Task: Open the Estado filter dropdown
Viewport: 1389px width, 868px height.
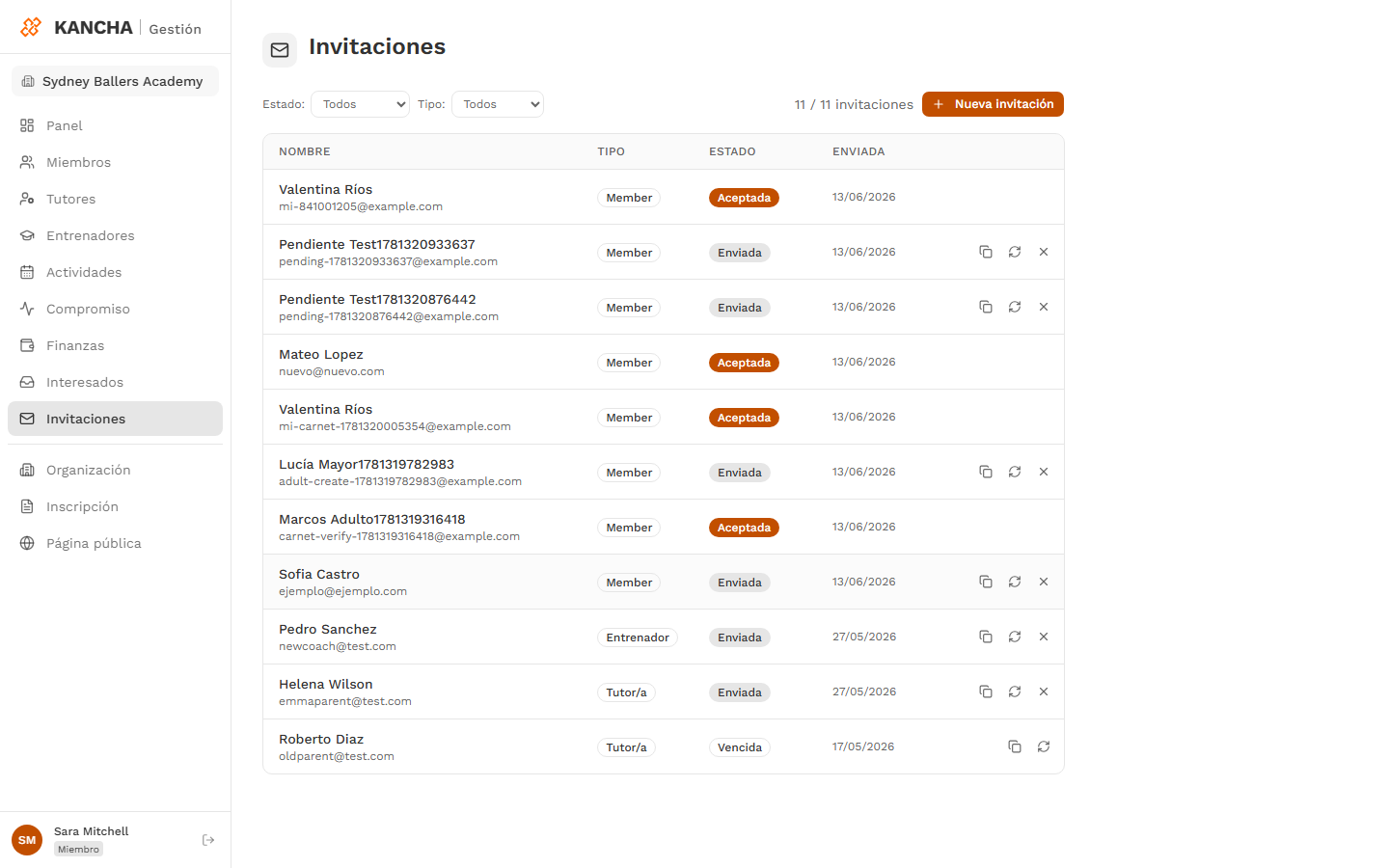Action: 360,104
